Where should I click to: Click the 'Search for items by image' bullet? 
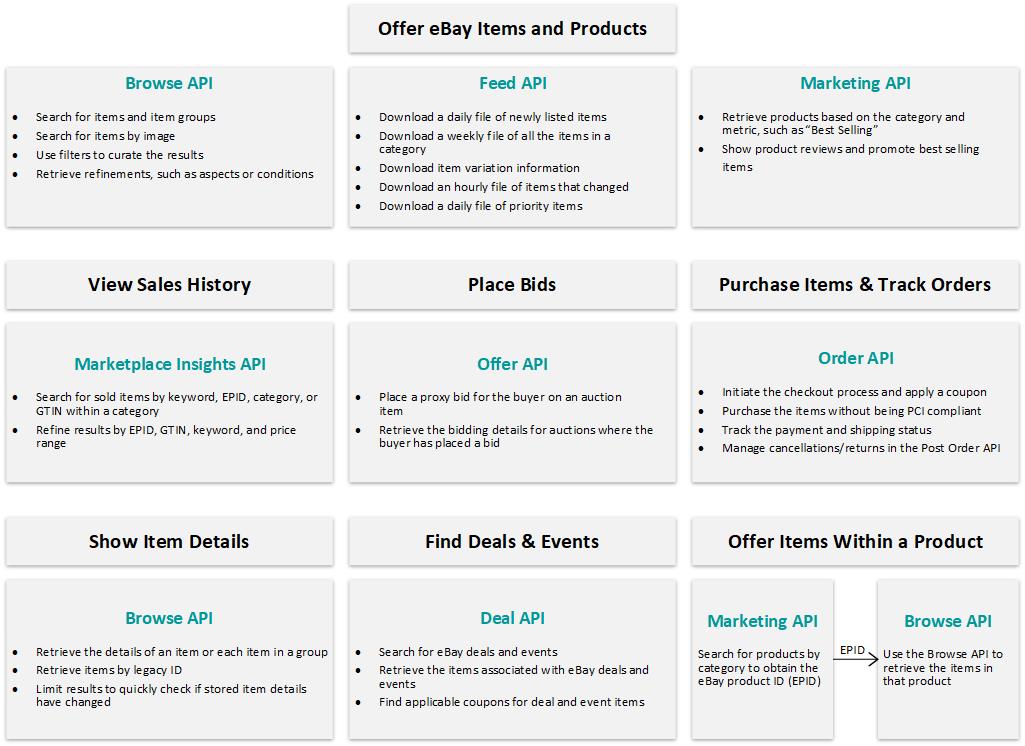105,136
